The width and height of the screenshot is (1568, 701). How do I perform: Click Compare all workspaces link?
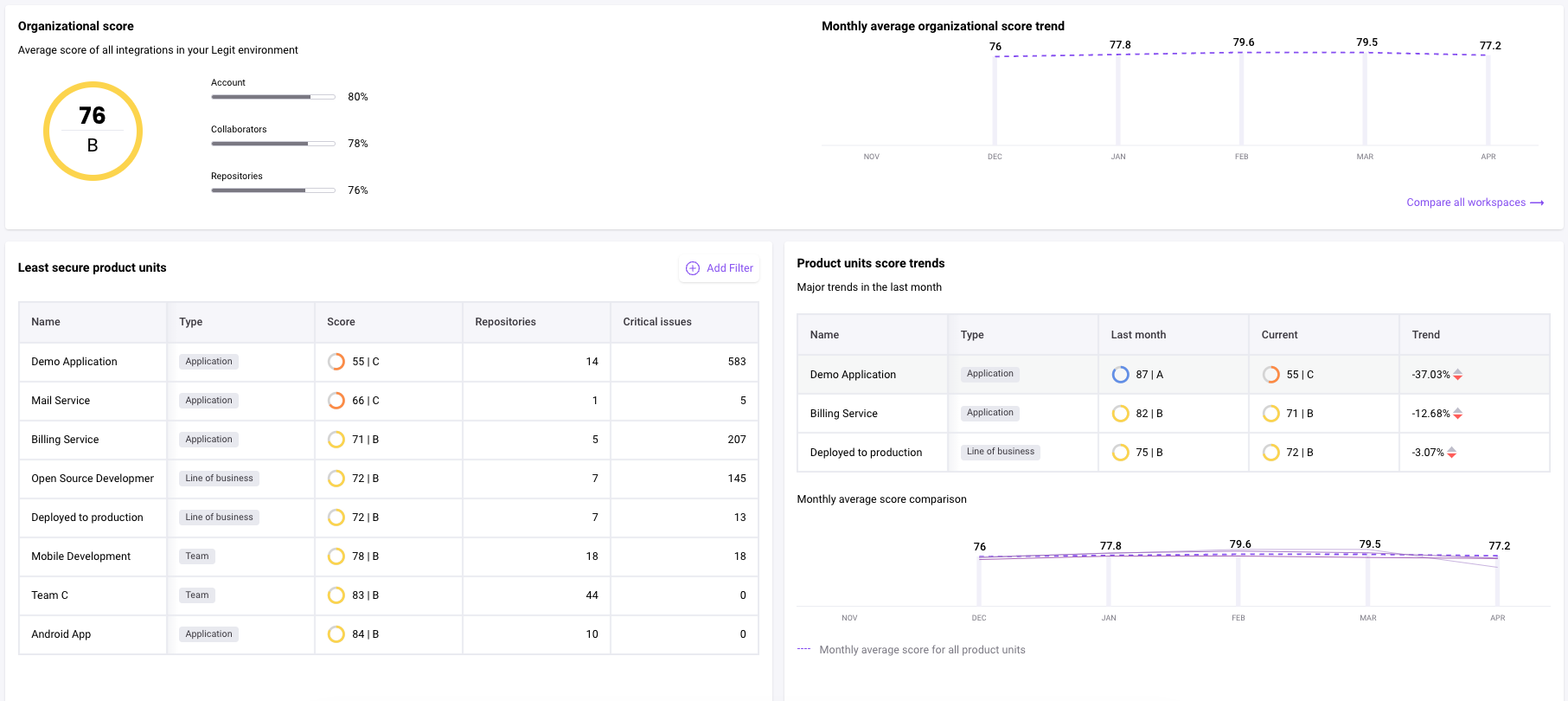click(1466, 203)
